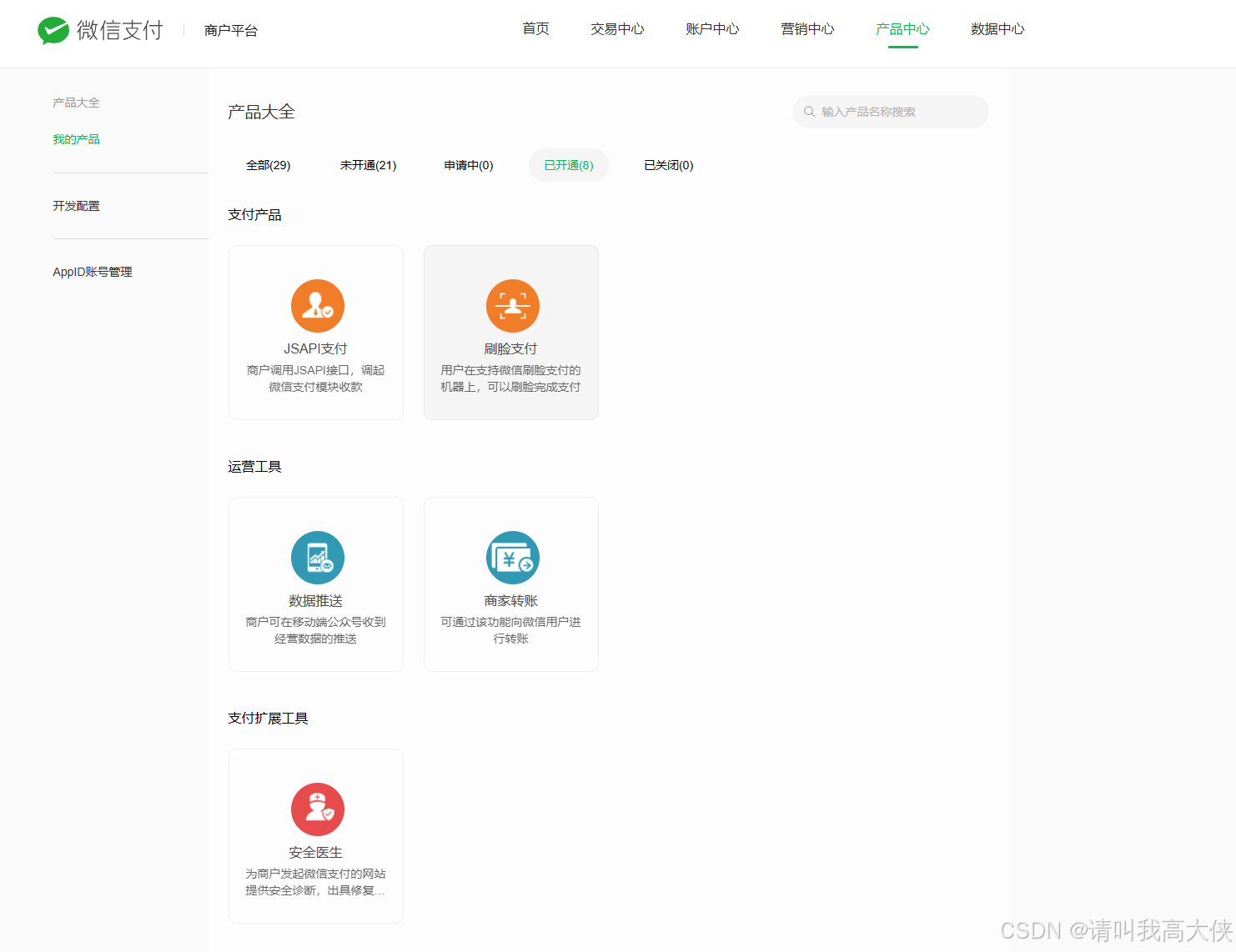1236x952 pixels.
Task: Switch to the 申请中(0) filter tab
Action: [469, 165]
